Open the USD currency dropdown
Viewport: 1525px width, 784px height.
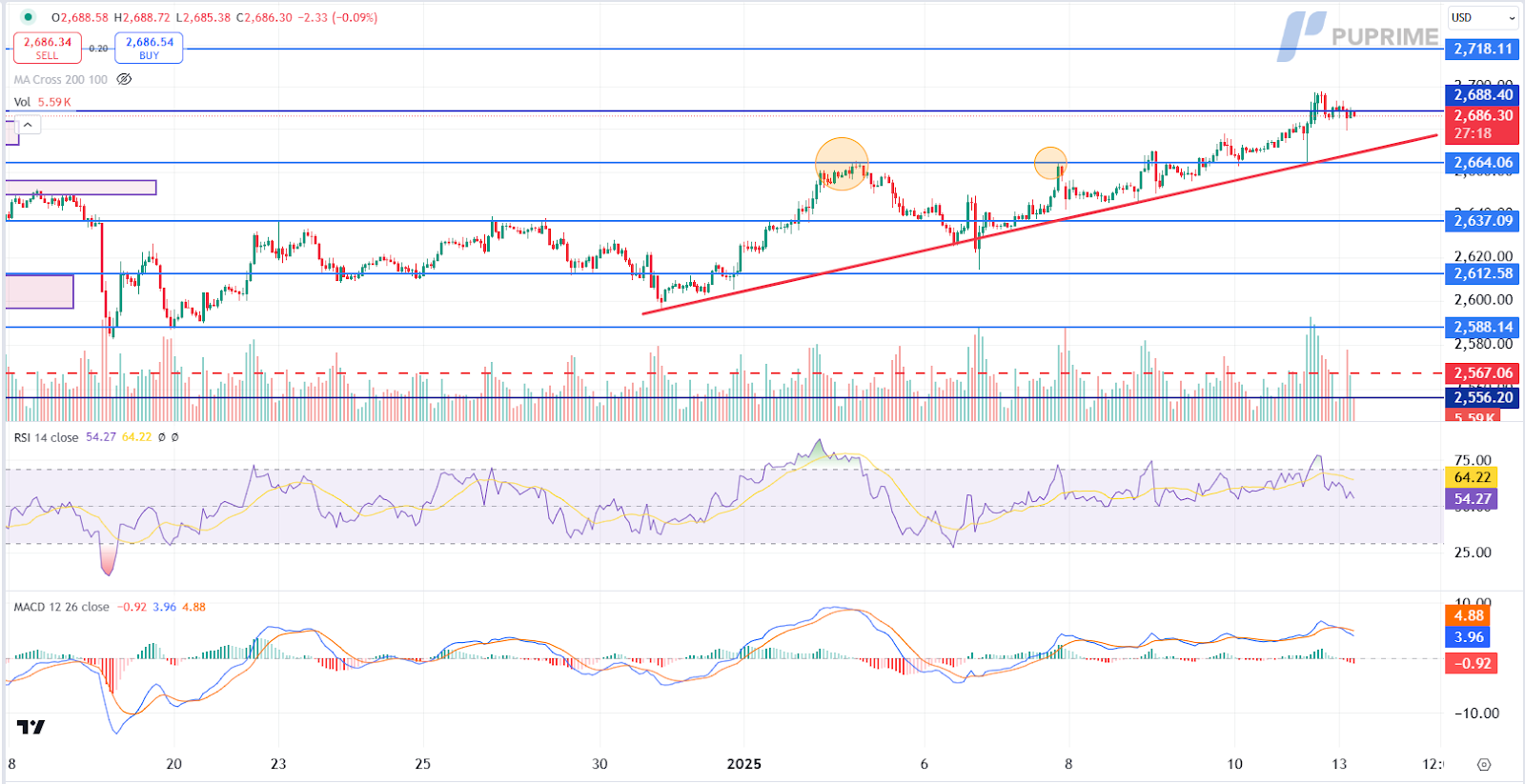1483,18
